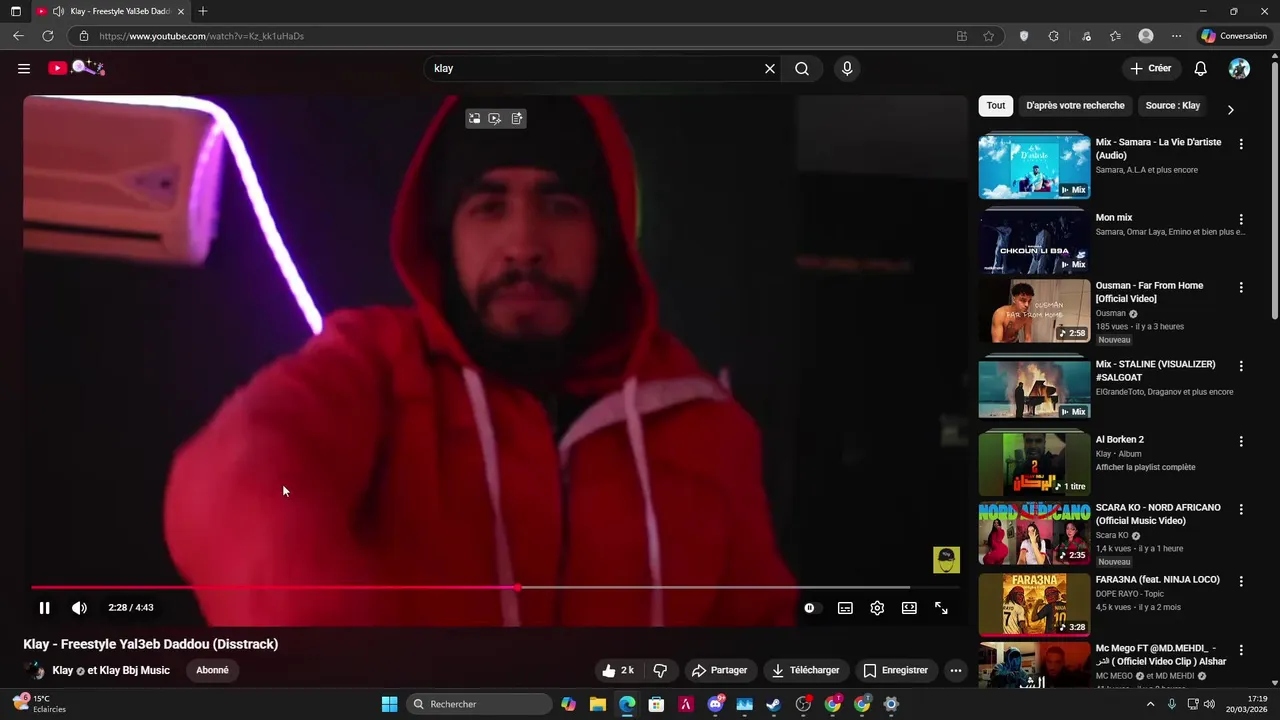Add page to favorites with the star
Image resolution: width=1280 pixels, height=720 pixels.
988,36
